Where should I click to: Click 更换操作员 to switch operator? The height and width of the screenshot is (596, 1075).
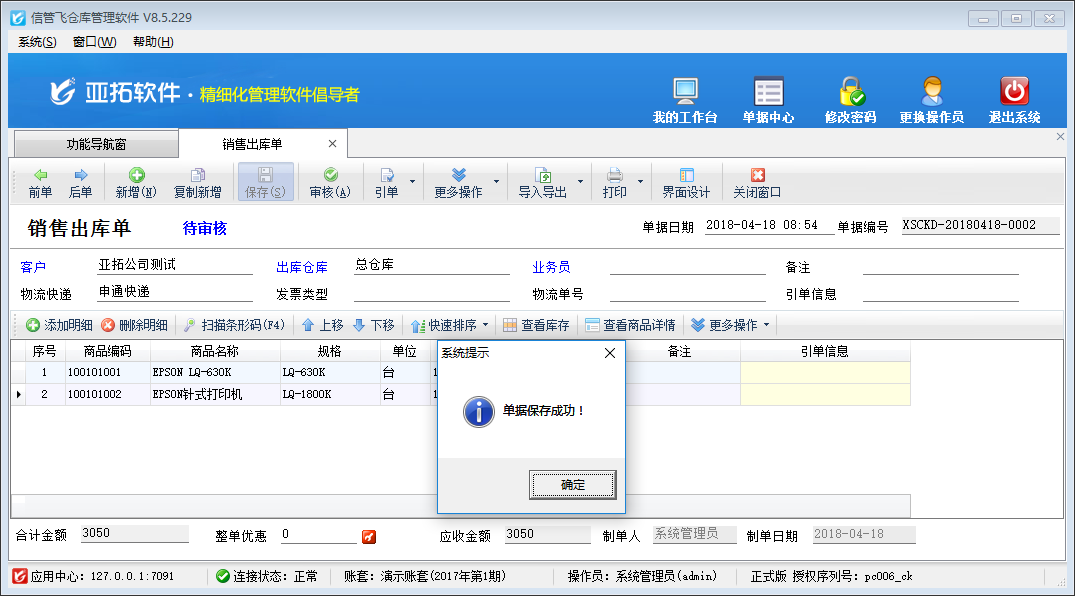tap(931, 100)
